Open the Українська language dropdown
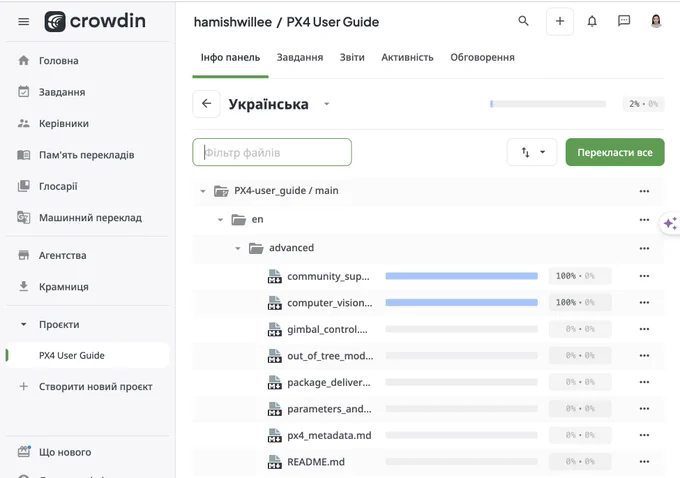Viewport: 680px width, 478px height. coord(327,104)
